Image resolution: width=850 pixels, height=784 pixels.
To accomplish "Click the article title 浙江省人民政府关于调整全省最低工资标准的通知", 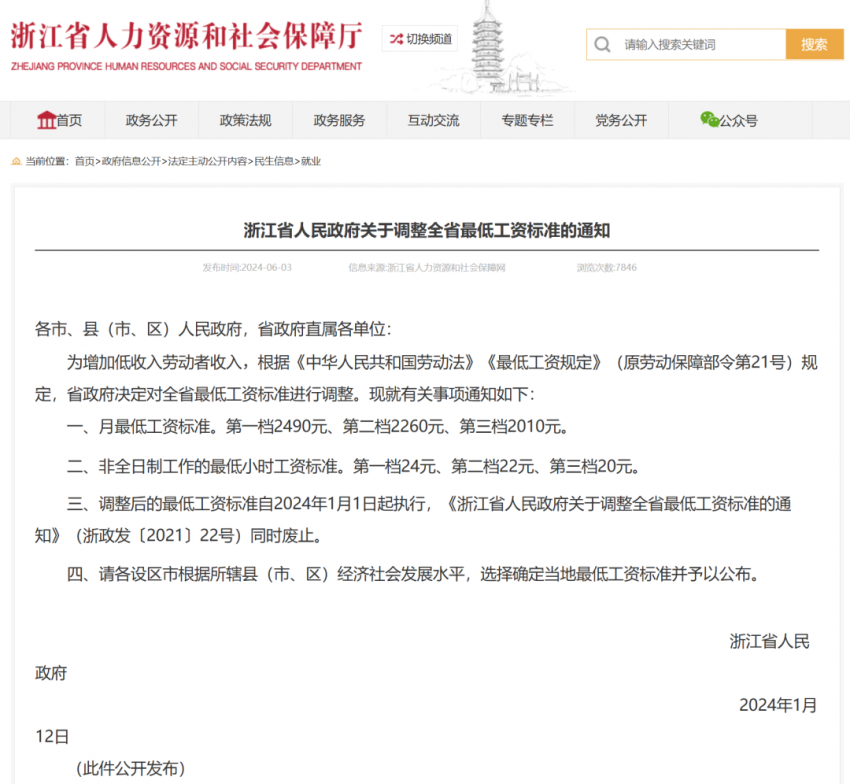I will click(427, 230).
